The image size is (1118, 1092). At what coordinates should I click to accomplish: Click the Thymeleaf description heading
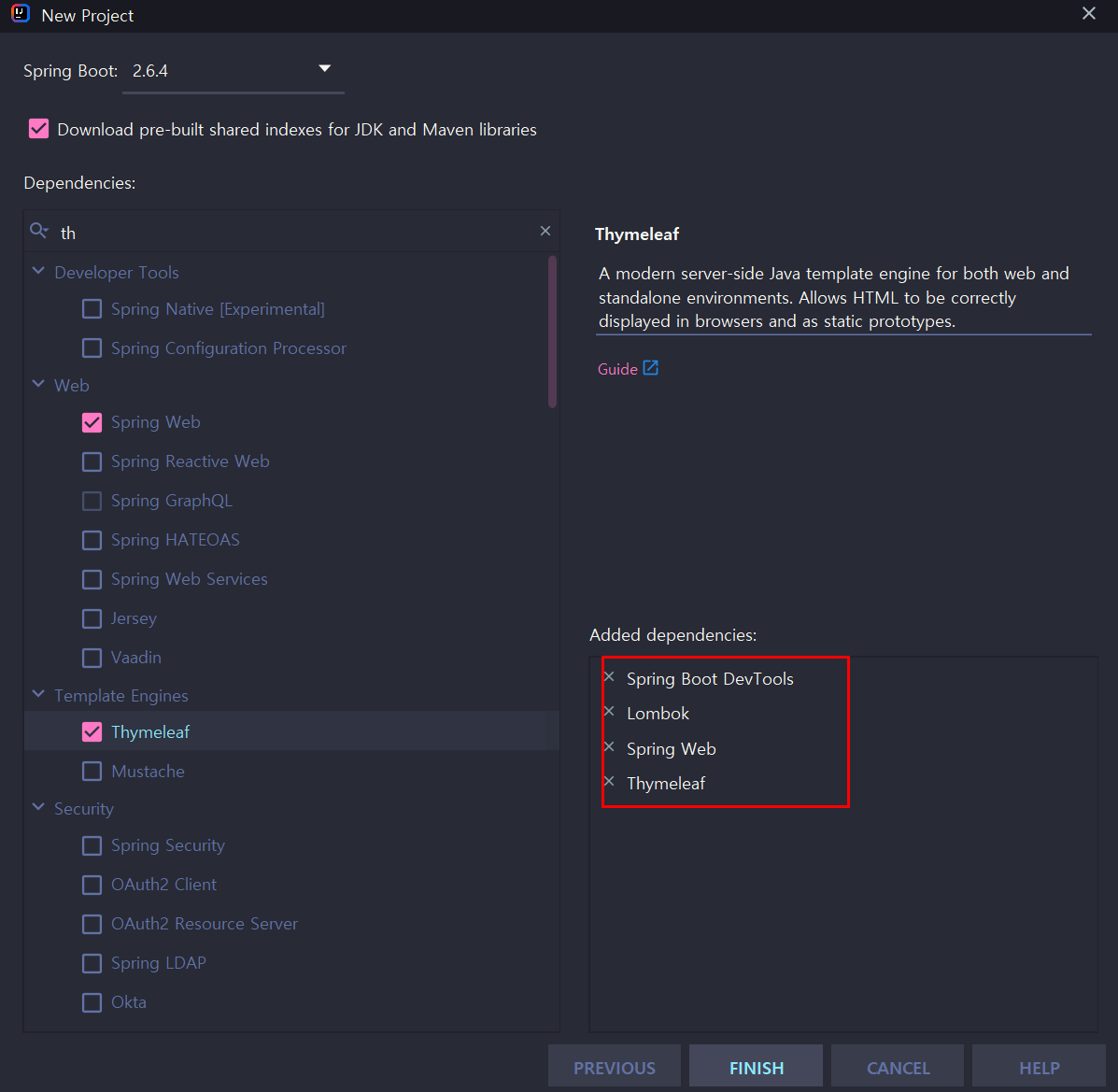pos(637,234)
